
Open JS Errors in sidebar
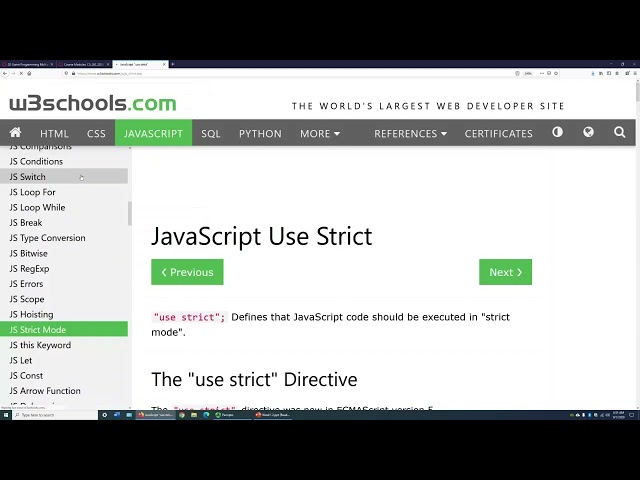tap(64, 284)
